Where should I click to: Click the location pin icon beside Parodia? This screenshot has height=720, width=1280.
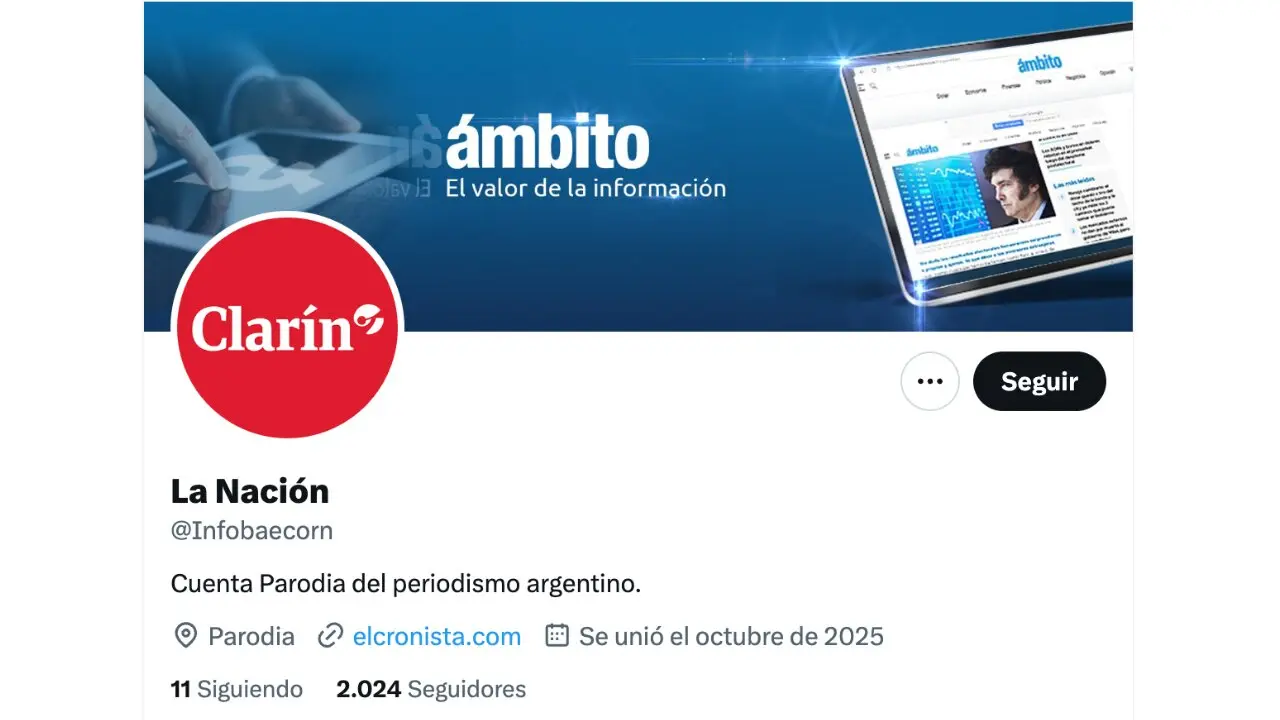click(185, 636)
